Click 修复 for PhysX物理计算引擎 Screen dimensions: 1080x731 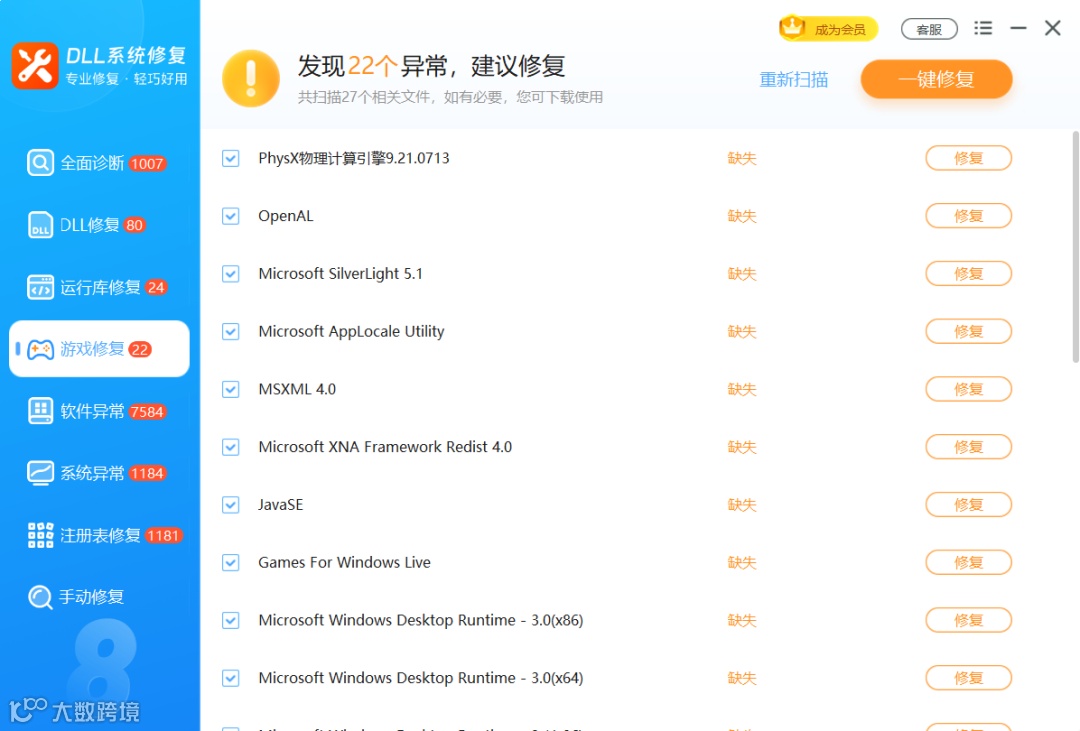pos(968,158)
